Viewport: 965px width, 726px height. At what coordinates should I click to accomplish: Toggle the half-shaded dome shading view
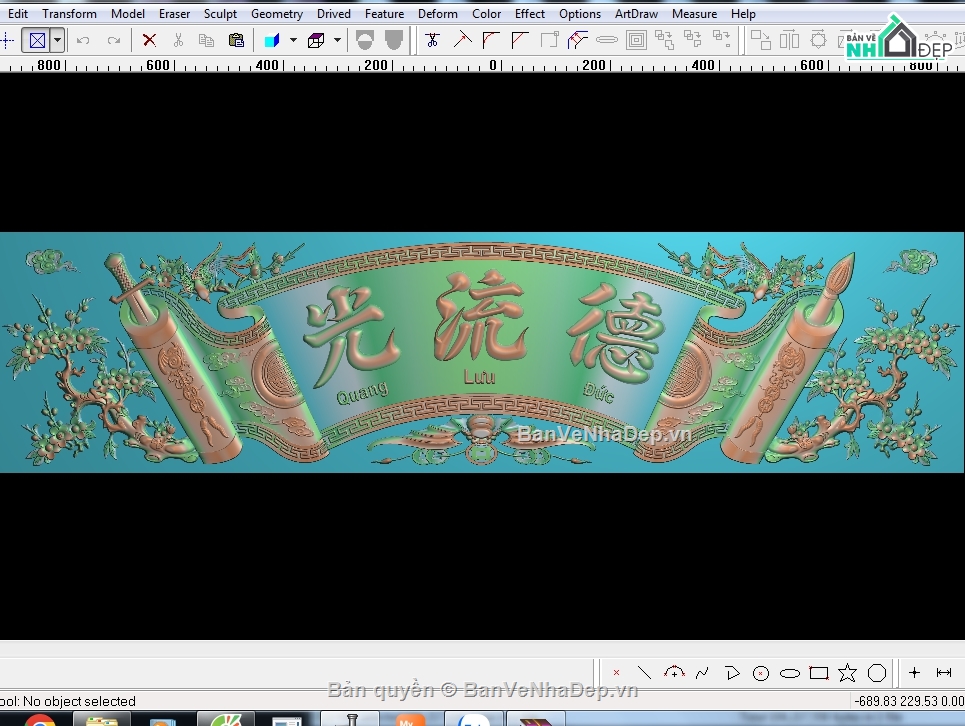point(365,41)
